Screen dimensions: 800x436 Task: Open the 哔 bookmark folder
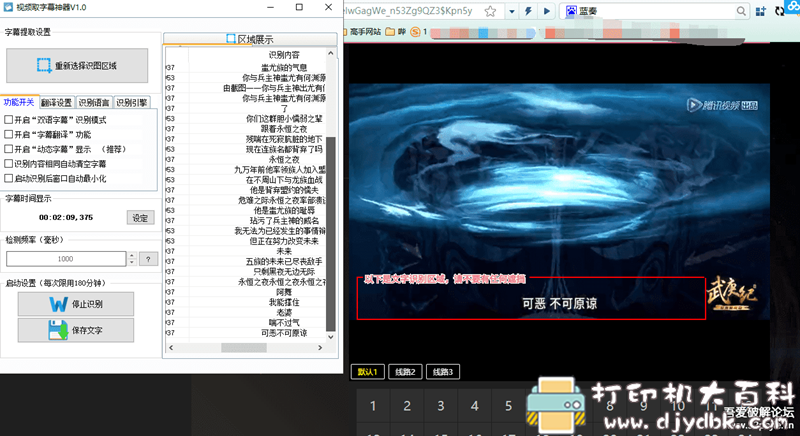point(396,32)
